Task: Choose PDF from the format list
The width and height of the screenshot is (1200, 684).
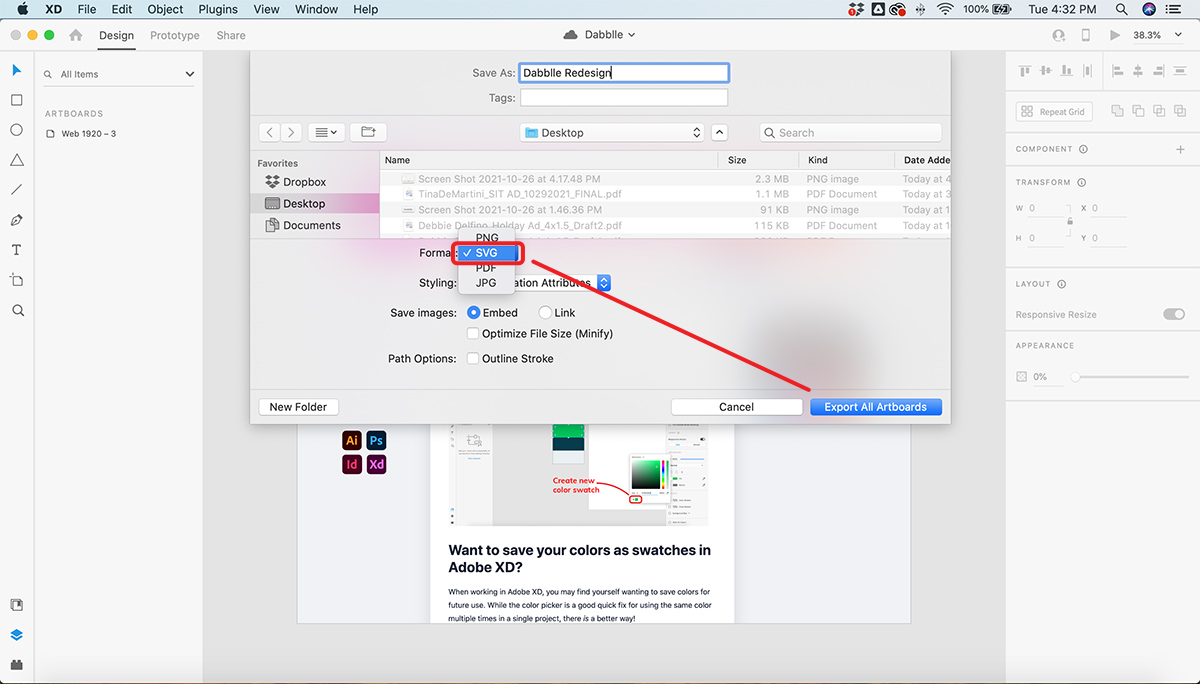Action: [x=486, y=268]
